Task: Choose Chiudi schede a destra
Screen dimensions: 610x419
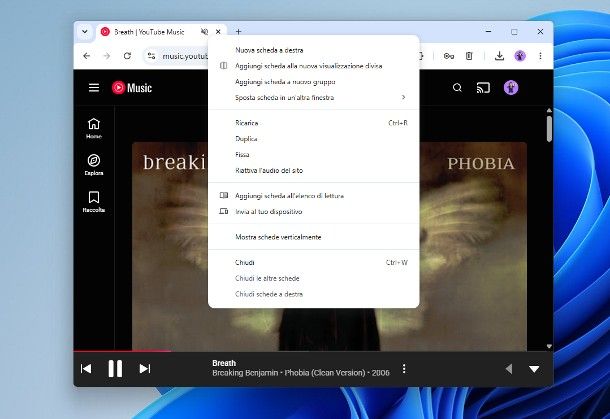Action: pyautogui.click(x=314, y=294)
